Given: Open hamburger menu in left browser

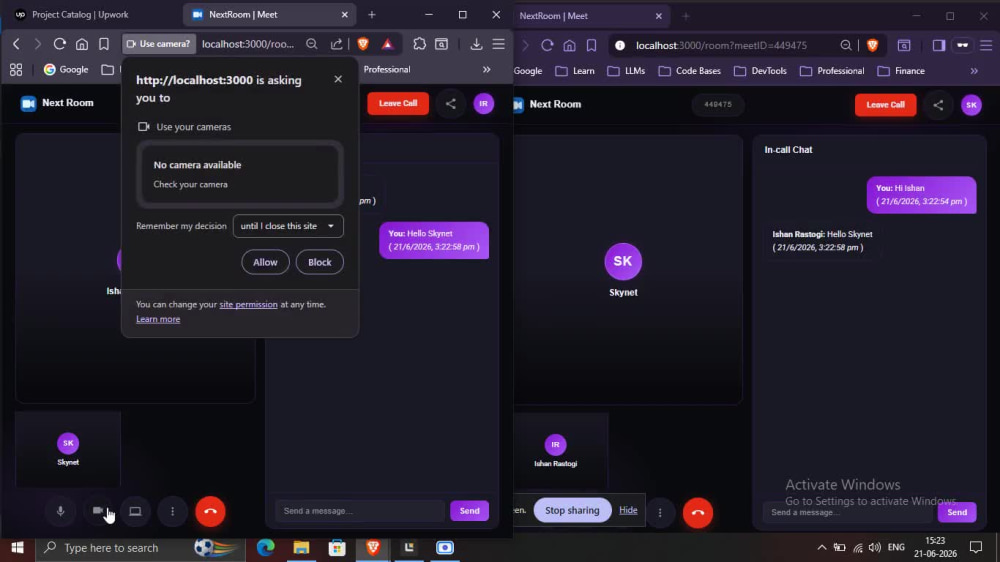Looking at the screenshot, I should [499, 44].
